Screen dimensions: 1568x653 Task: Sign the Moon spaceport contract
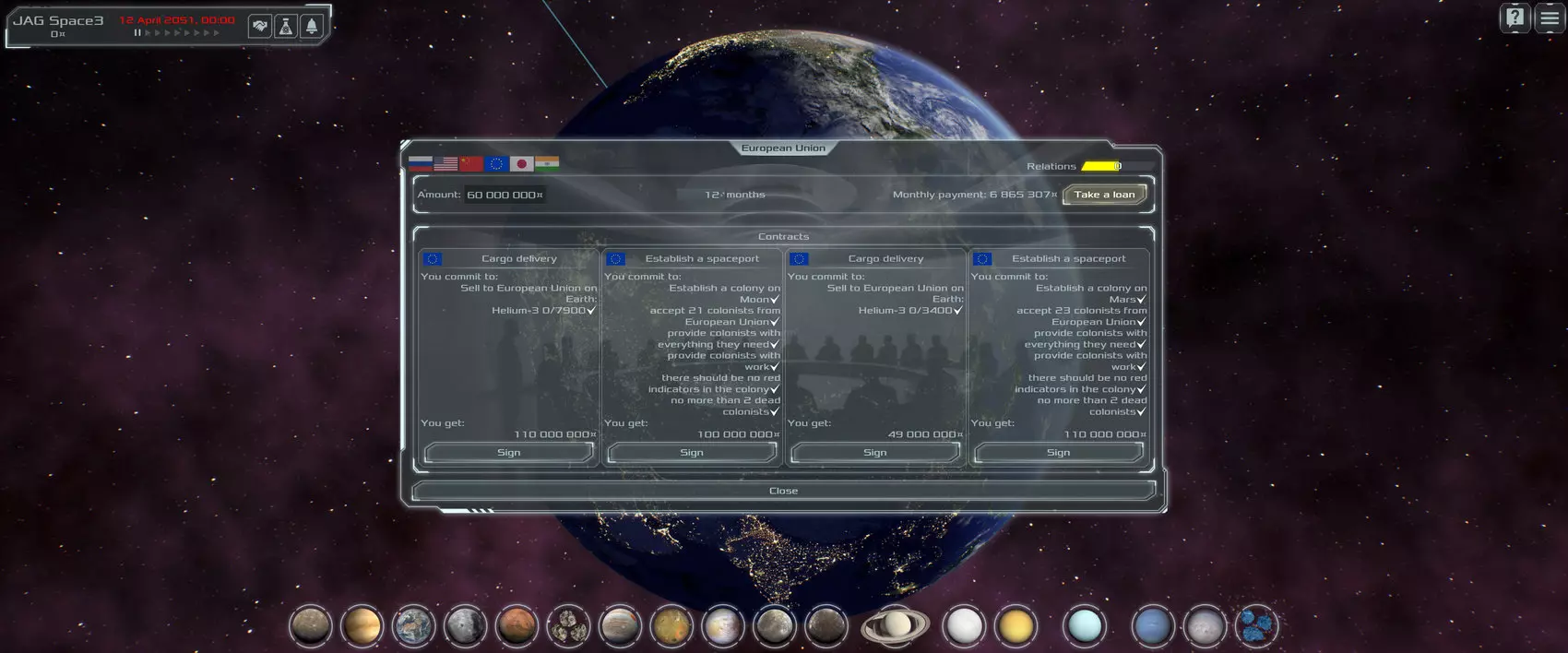click(692, 452)
